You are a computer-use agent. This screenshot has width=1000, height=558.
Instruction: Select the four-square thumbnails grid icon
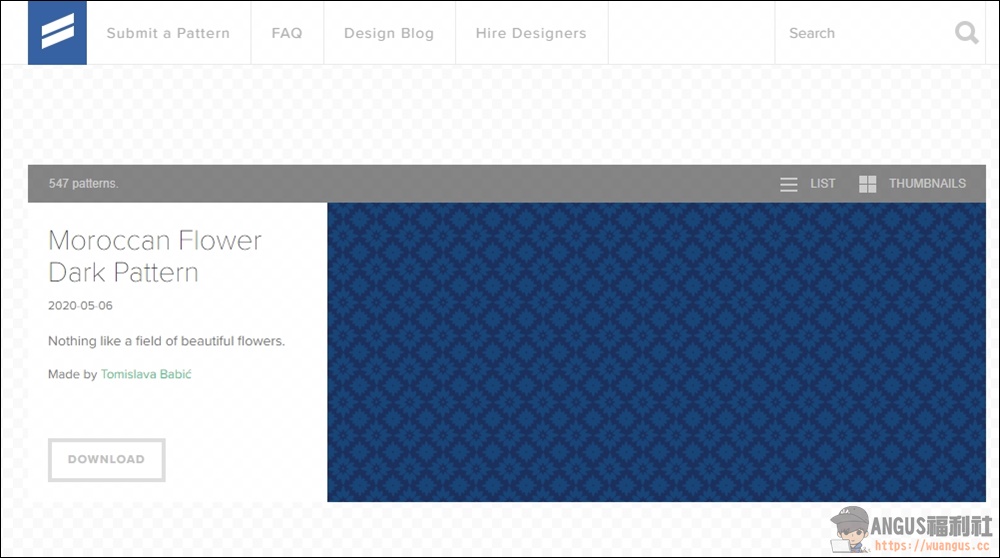point(867,184)
